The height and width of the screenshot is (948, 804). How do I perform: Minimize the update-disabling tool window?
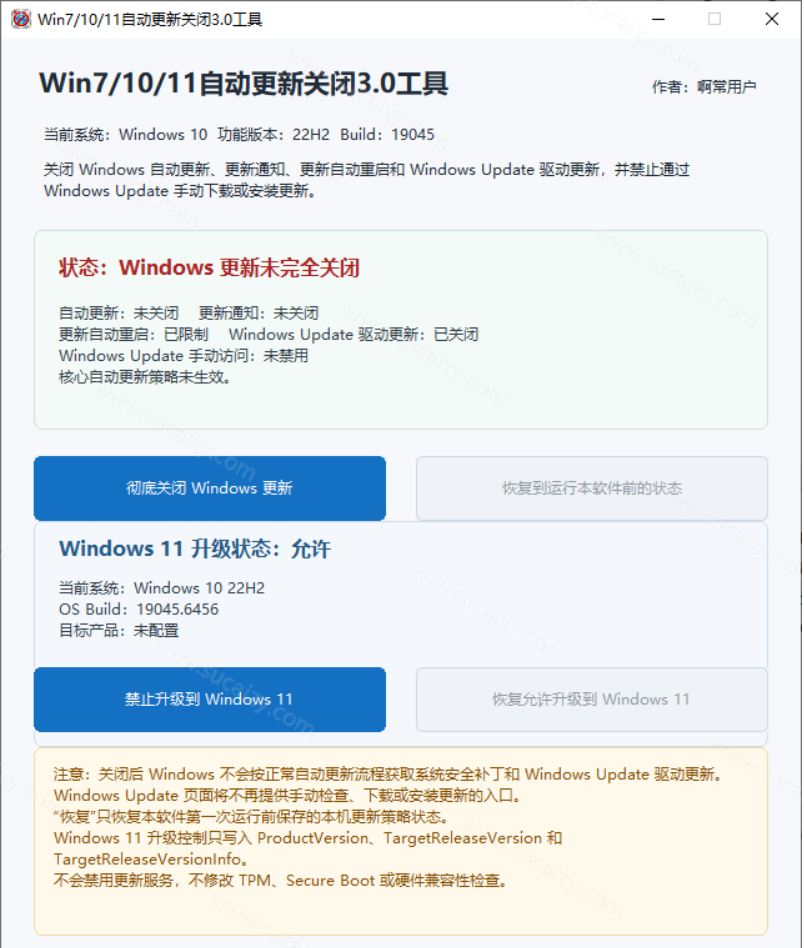tap(658, 19)
